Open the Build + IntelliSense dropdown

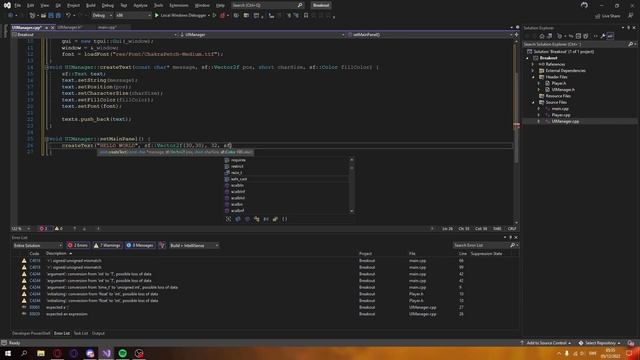coord(194,245)
